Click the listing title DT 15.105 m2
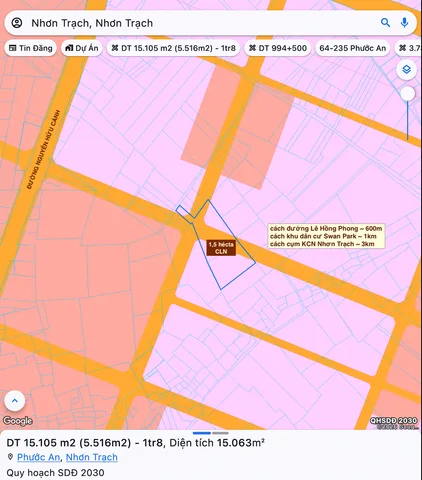422x480 pixels. pos(135,443)
